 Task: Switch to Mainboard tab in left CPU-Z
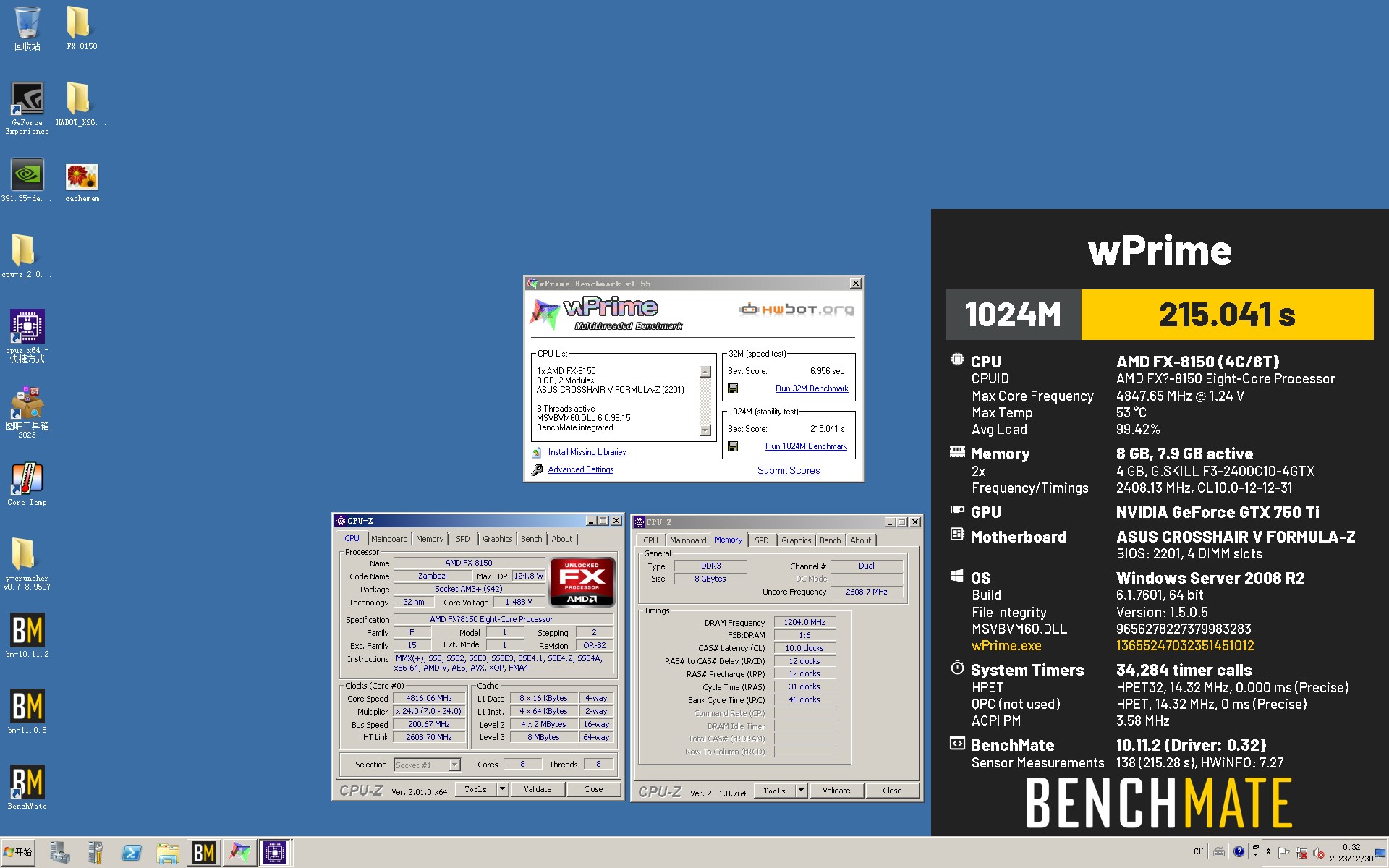[x=389, y=539]
